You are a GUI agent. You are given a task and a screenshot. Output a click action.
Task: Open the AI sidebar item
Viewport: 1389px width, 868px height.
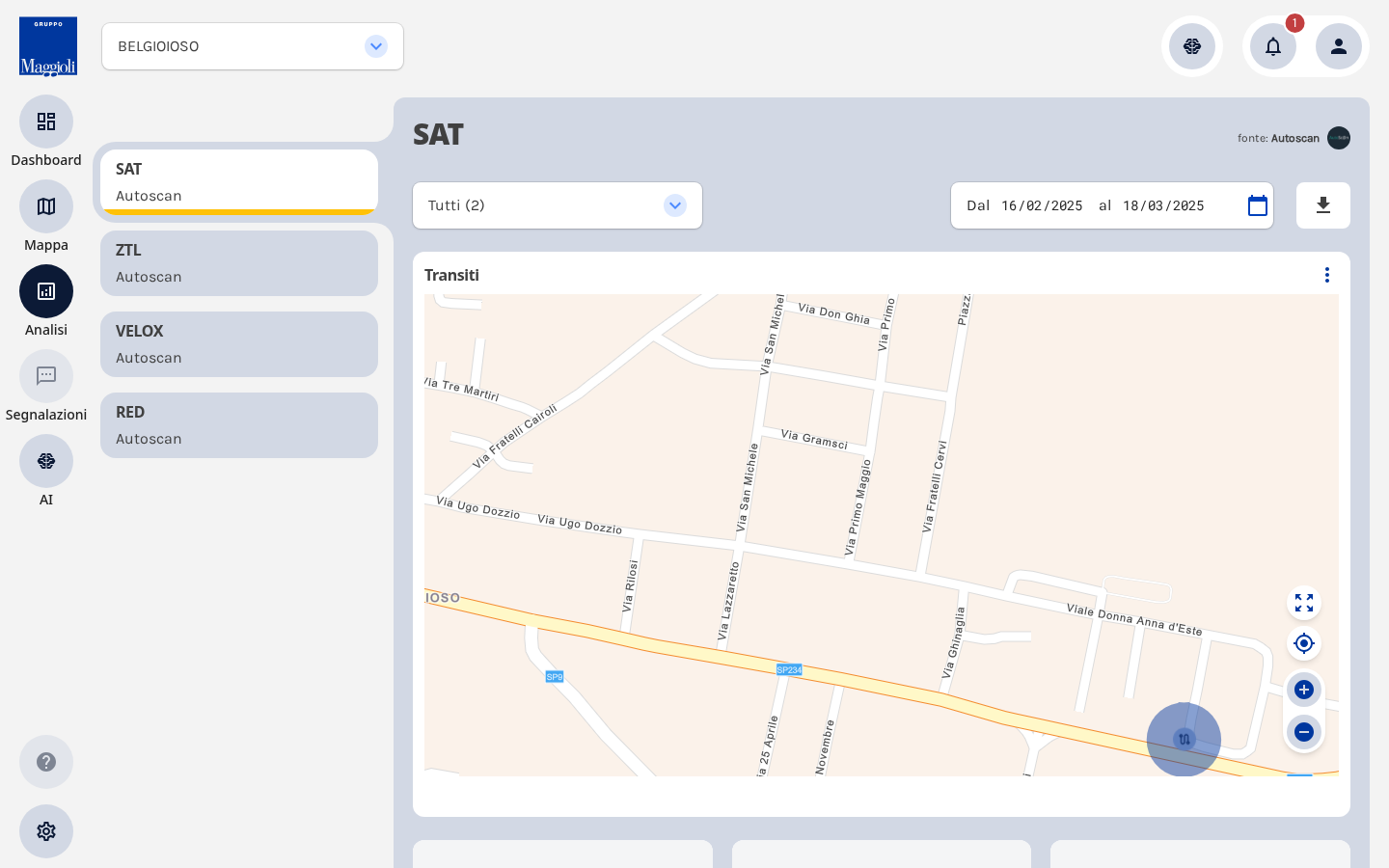pyautogui.click(x=46, y=461)
